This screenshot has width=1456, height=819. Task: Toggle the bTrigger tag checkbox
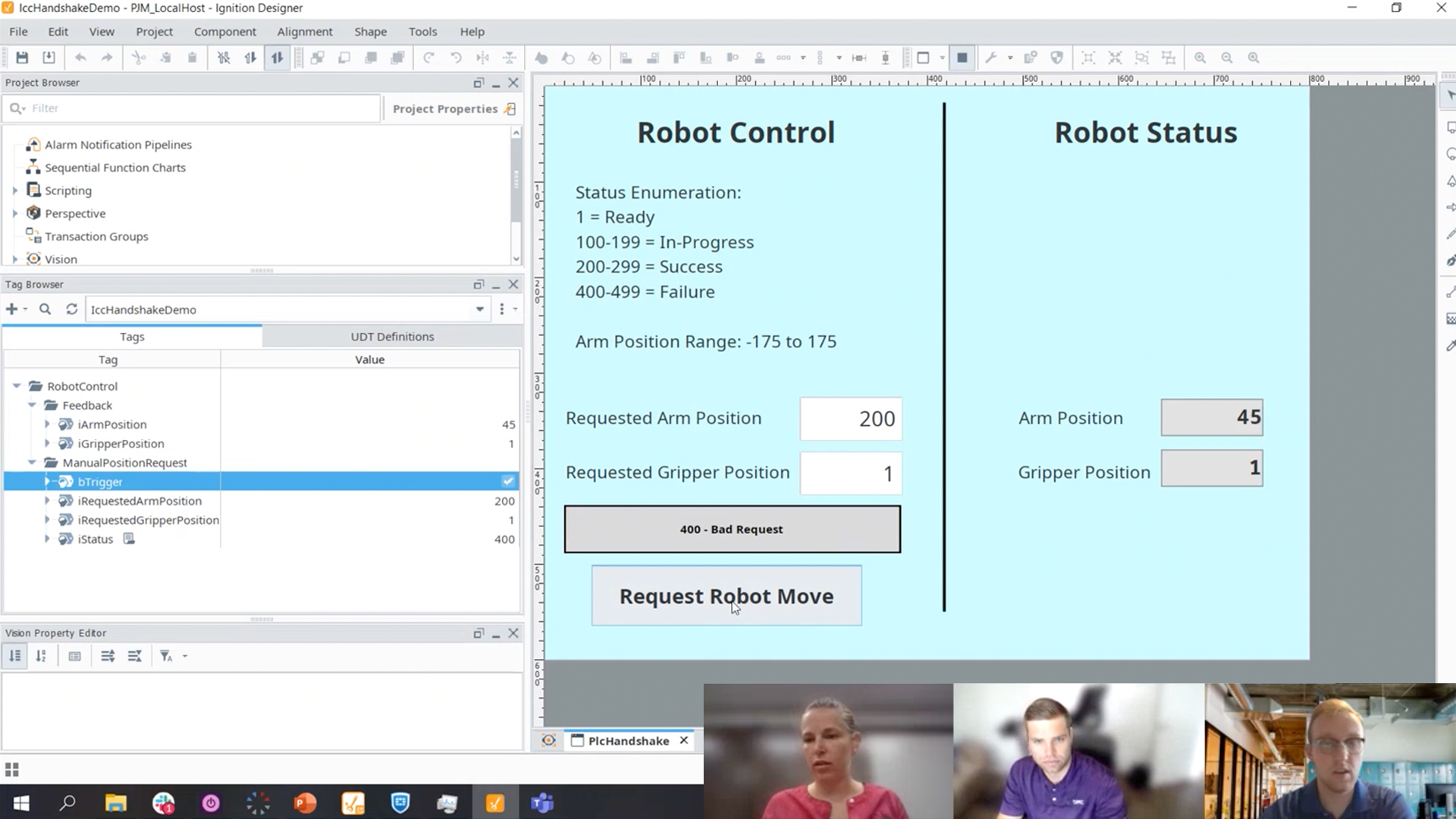pyautogui.click(x=508, y=482)
